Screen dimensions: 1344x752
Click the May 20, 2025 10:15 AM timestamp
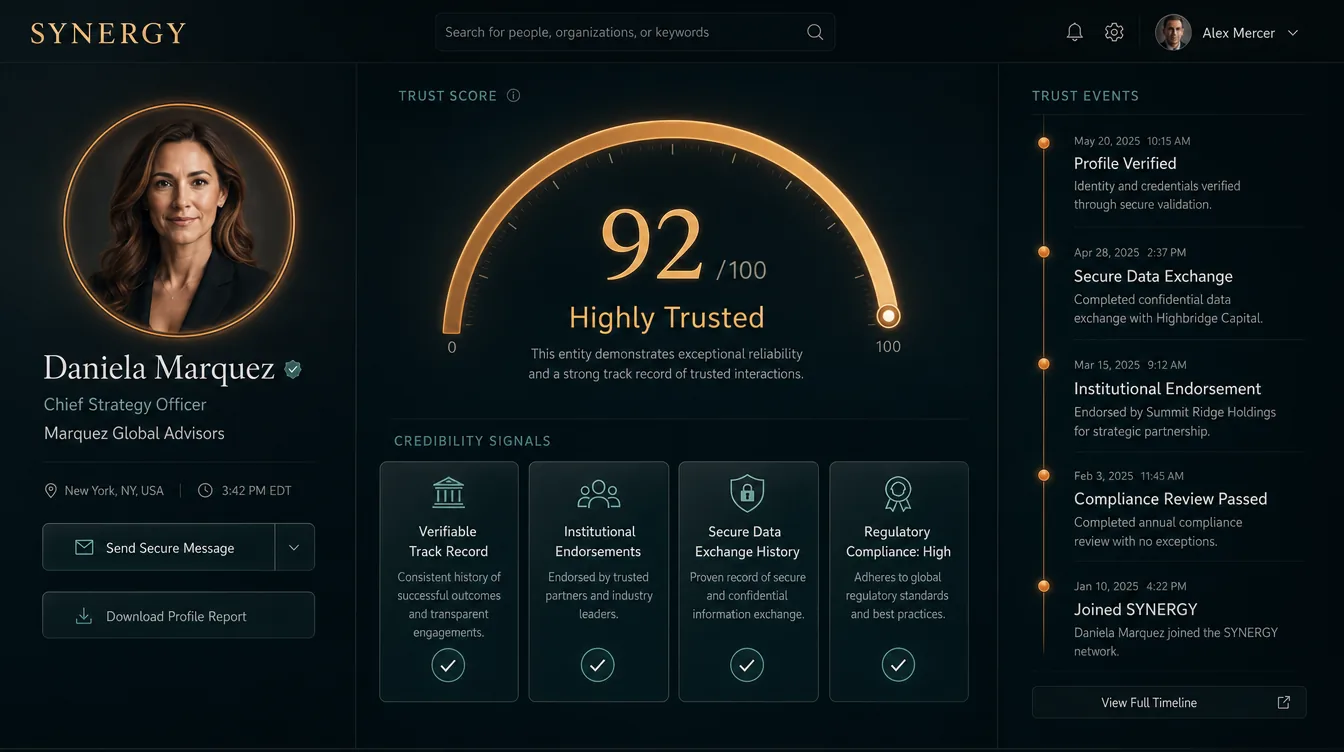pos(1132,141)
